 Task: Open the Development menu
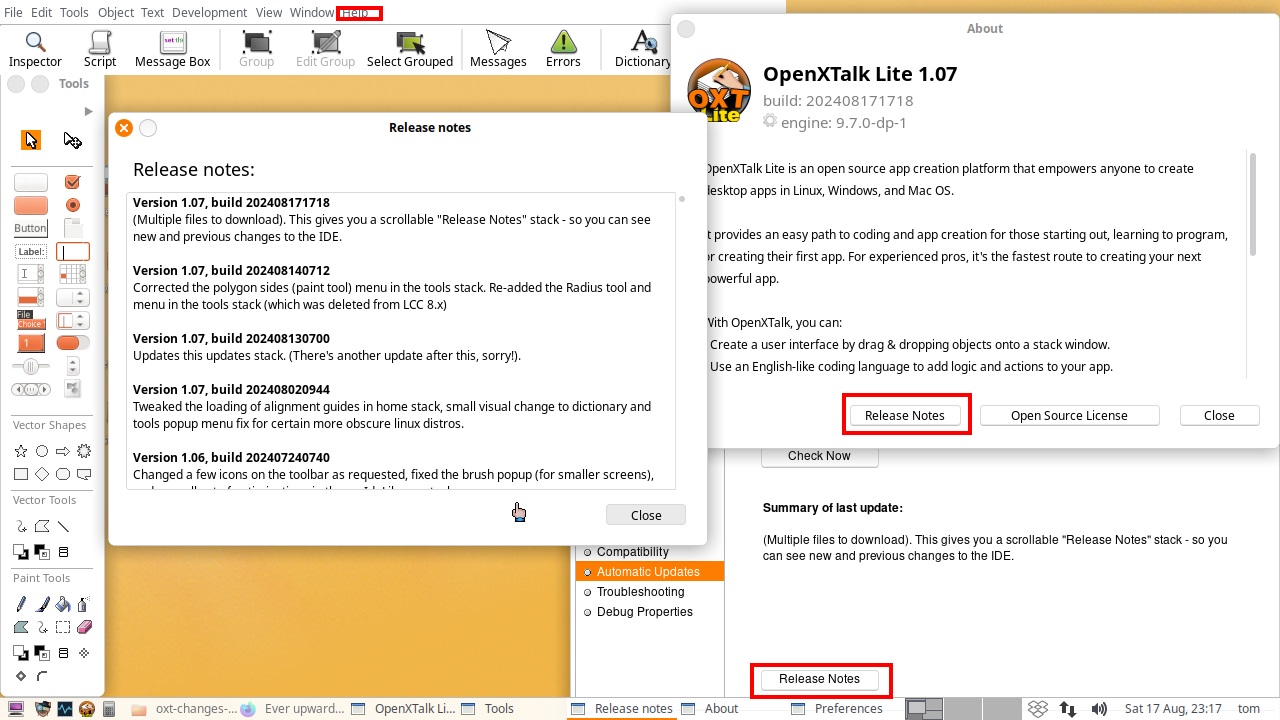209,12
